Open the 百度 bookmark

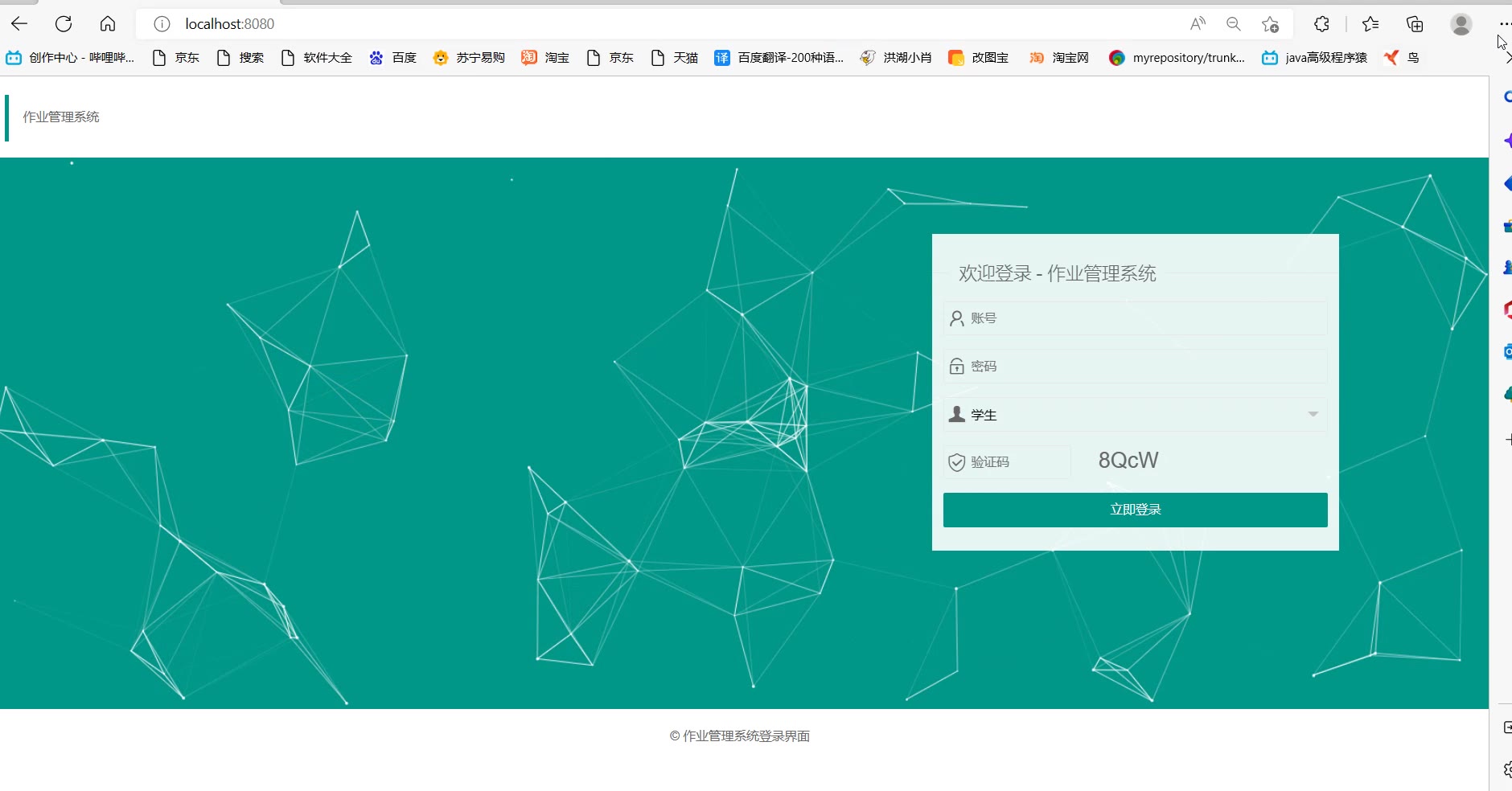coord(392,58)
